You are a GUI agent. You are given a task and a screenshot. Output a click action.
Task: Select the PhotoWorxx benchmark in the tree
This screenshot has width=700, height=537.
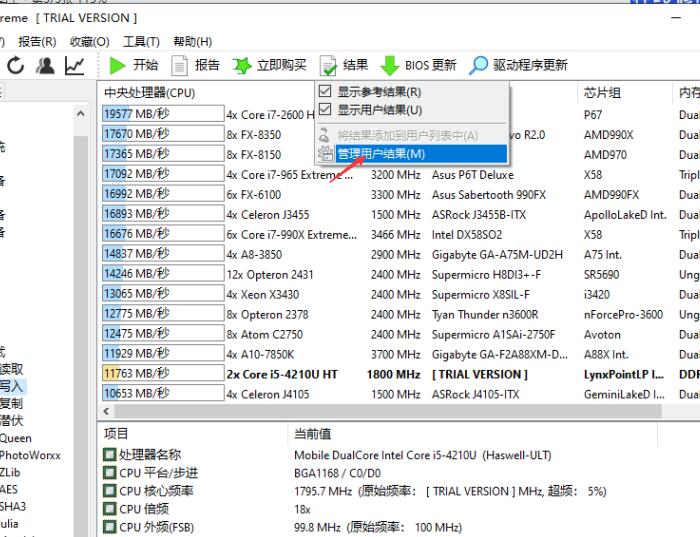point(30,455)
